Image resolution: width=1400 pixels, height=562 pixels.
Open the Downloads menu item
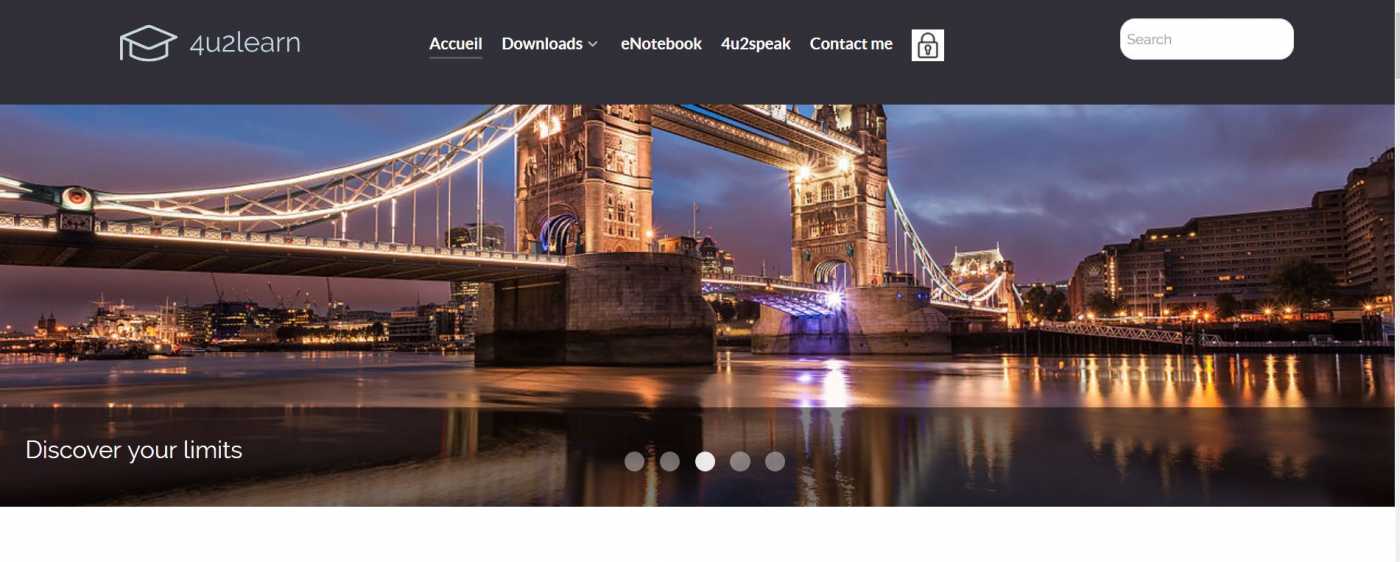pyautogui.click(x=542, y=44)
